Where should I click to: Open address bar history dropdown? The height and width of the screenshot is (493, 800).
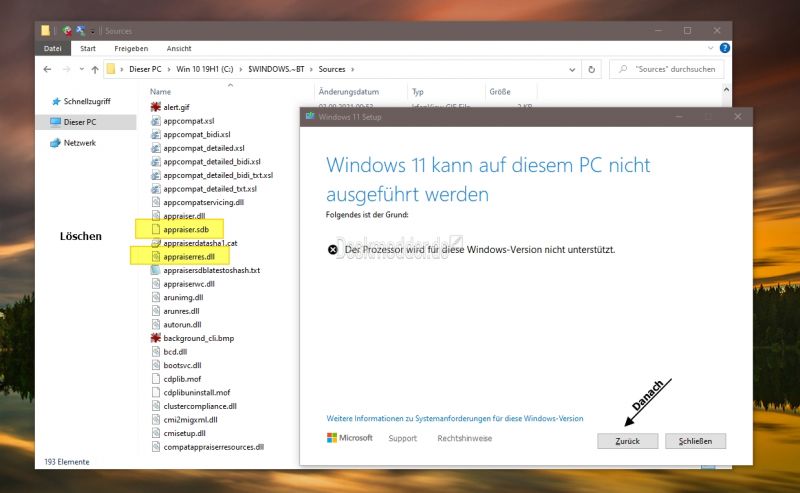(572, 69)
